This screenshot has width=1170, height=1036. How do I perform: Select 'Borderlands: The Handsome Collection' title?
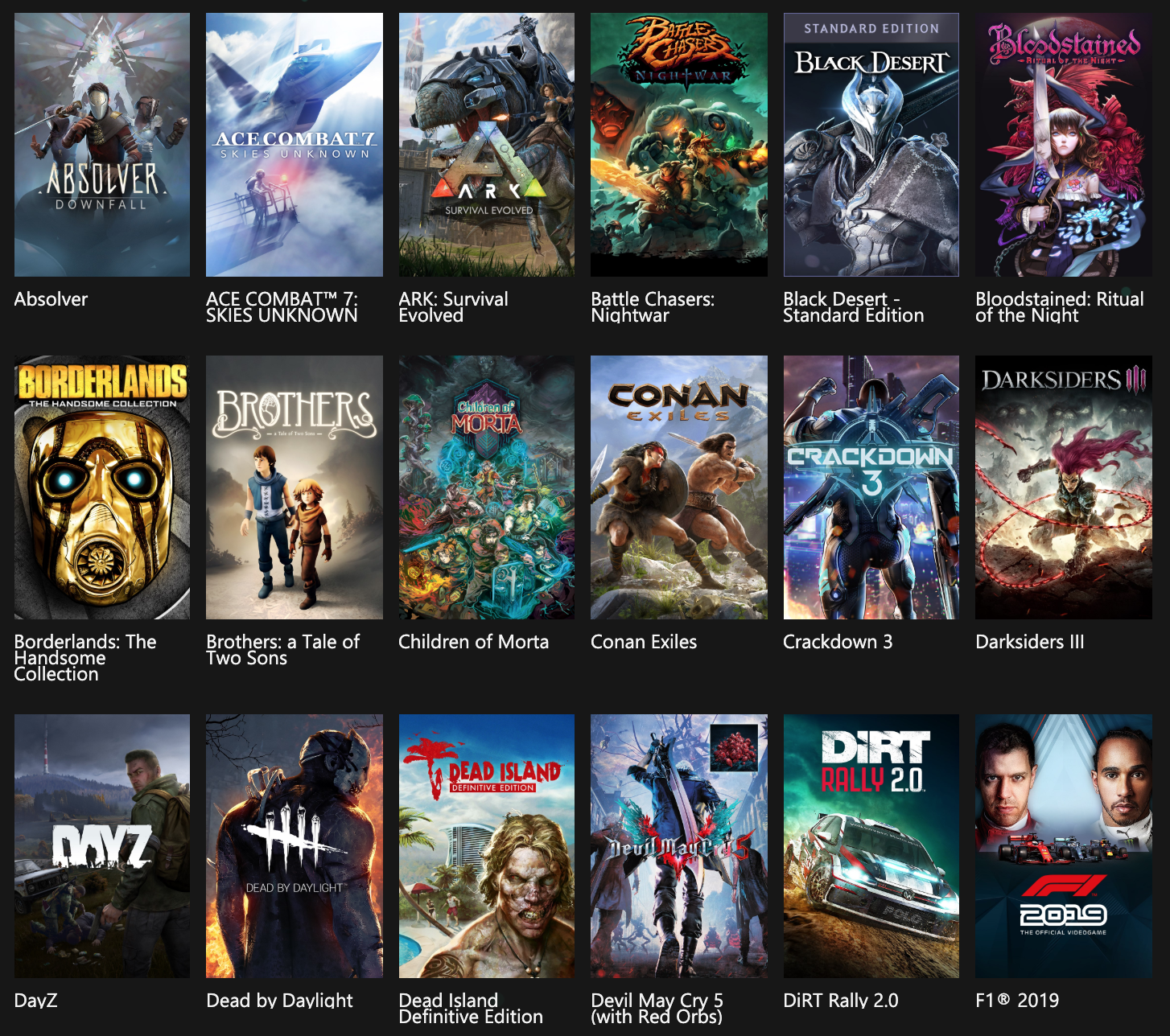(x=85, y=658)
